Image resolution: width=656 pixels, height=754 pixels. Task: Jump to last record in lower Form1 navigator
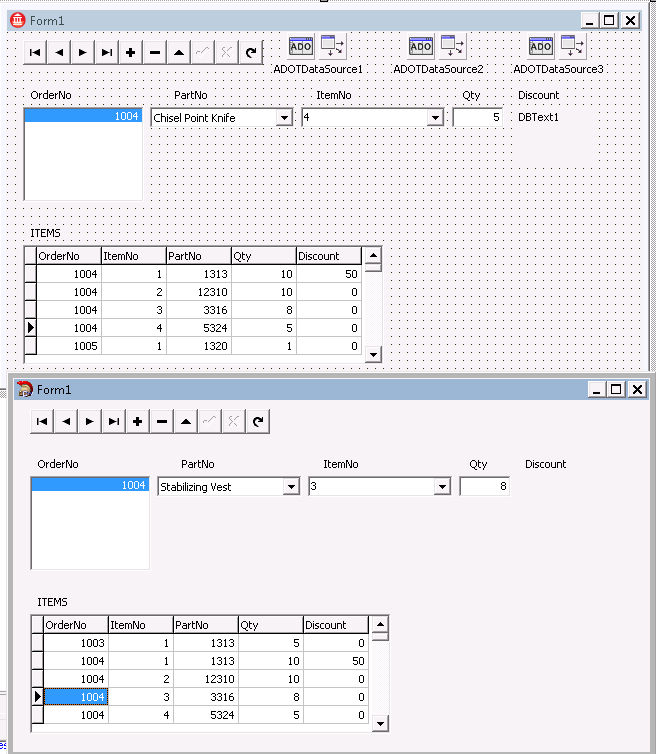(x=114, y=422)
